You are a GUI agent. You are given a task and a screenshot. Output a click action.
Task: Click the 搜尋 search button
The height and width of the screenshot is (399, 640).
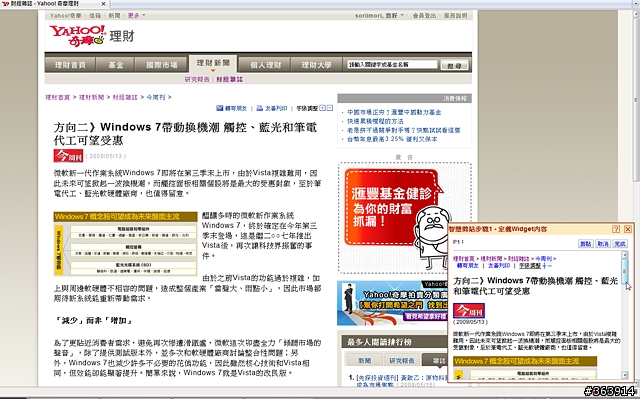coord(454,65)
